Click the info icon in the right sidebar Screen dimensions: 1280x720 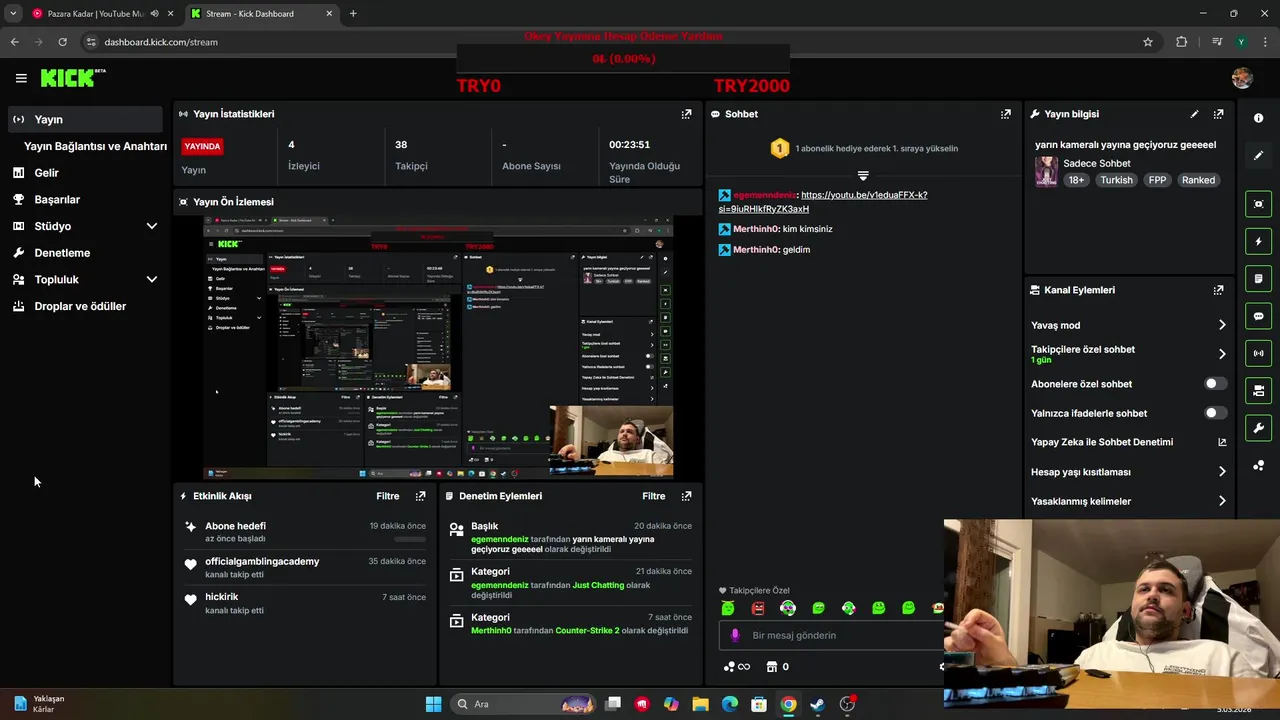tap(1258, 118)
